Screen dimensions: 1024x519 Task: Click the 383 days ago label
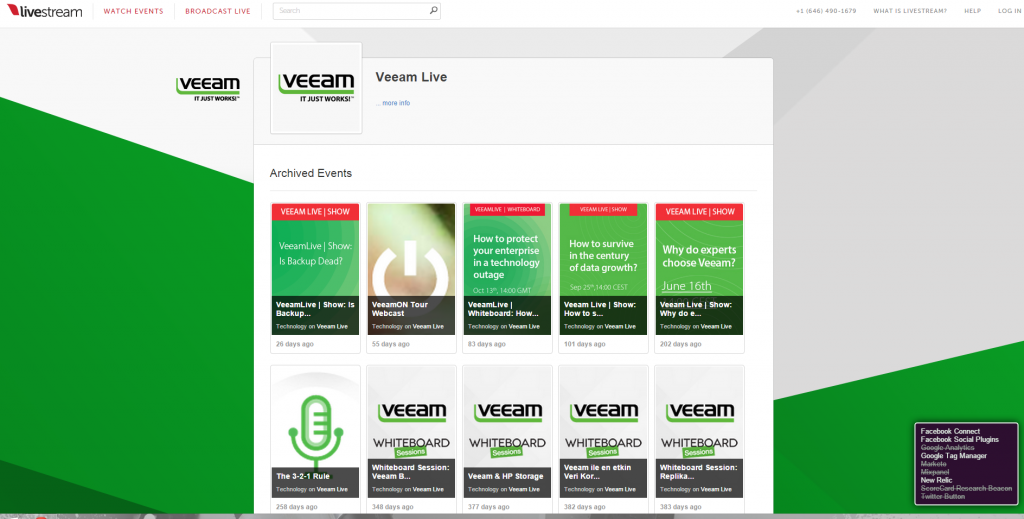coord(680,507)
